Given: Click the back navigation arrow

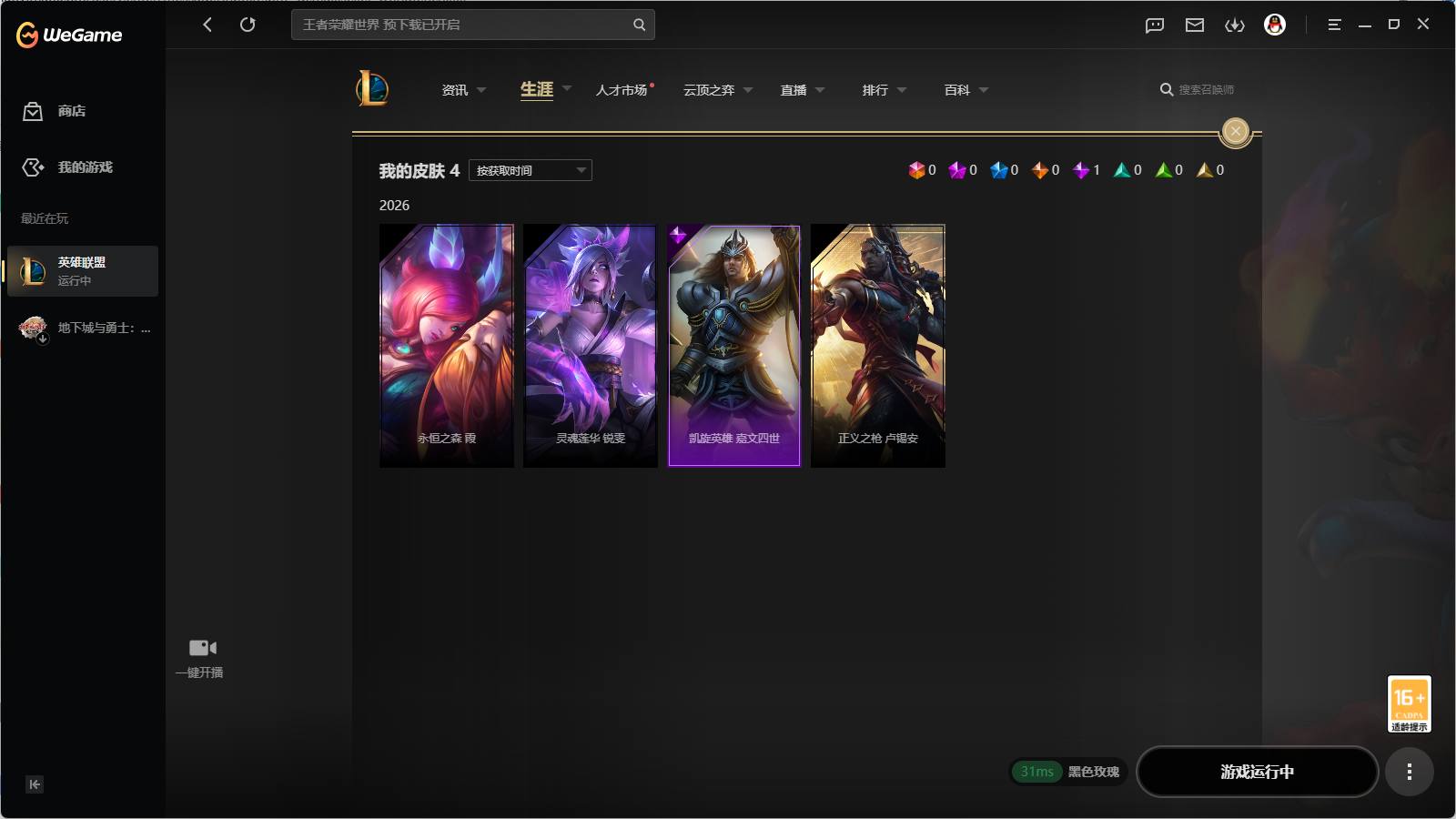Looking at the screenshot, I should click(207, 25).
